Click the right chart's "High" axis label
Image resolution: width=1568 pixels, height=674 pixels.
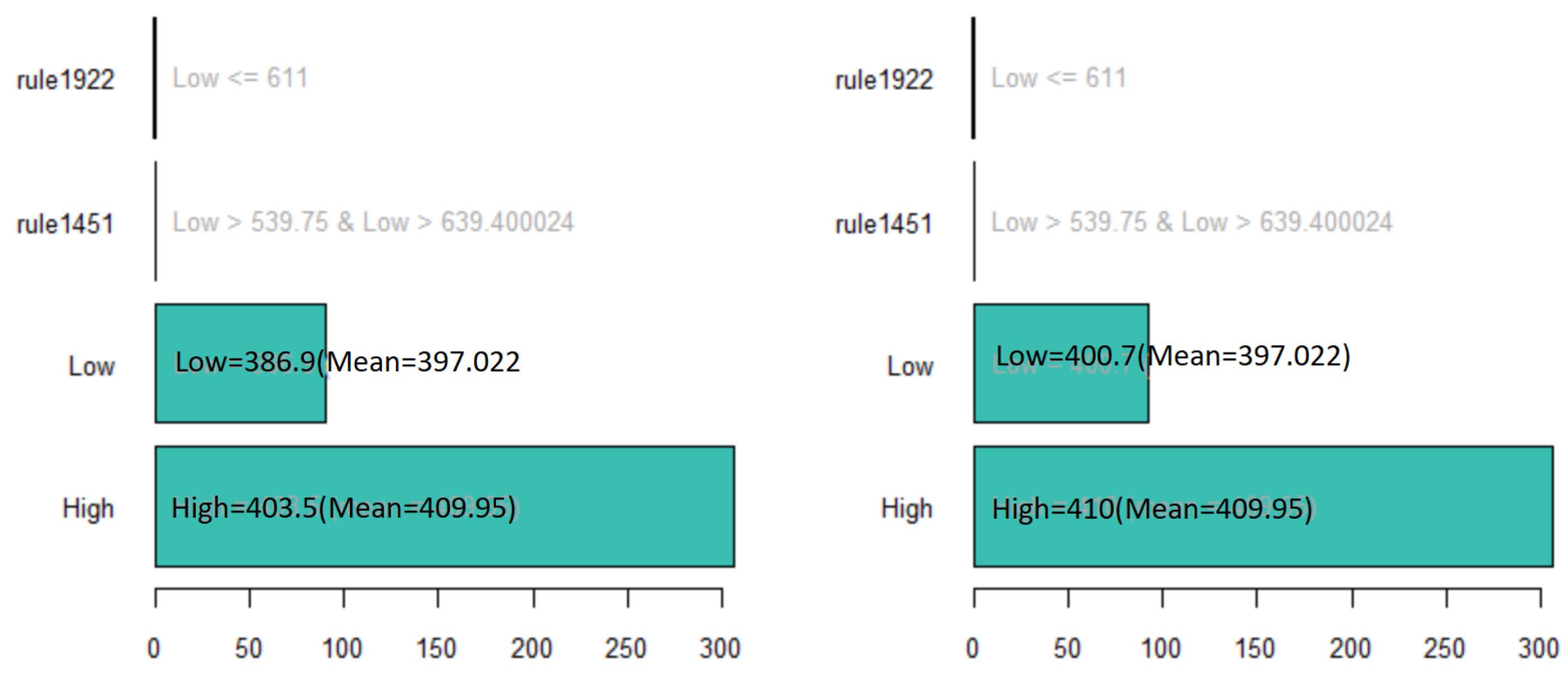pyautogui.click(x=907, y=509)
